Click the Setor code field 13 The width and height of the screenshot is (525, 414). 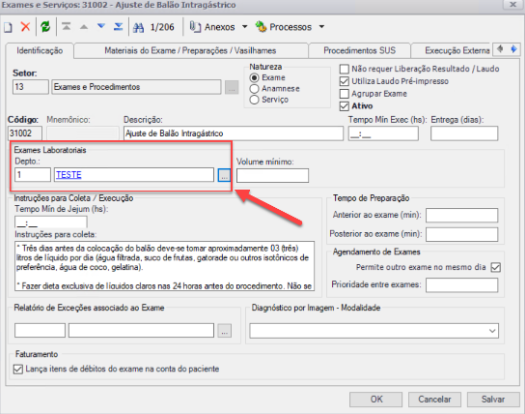(x=30, y=87)
